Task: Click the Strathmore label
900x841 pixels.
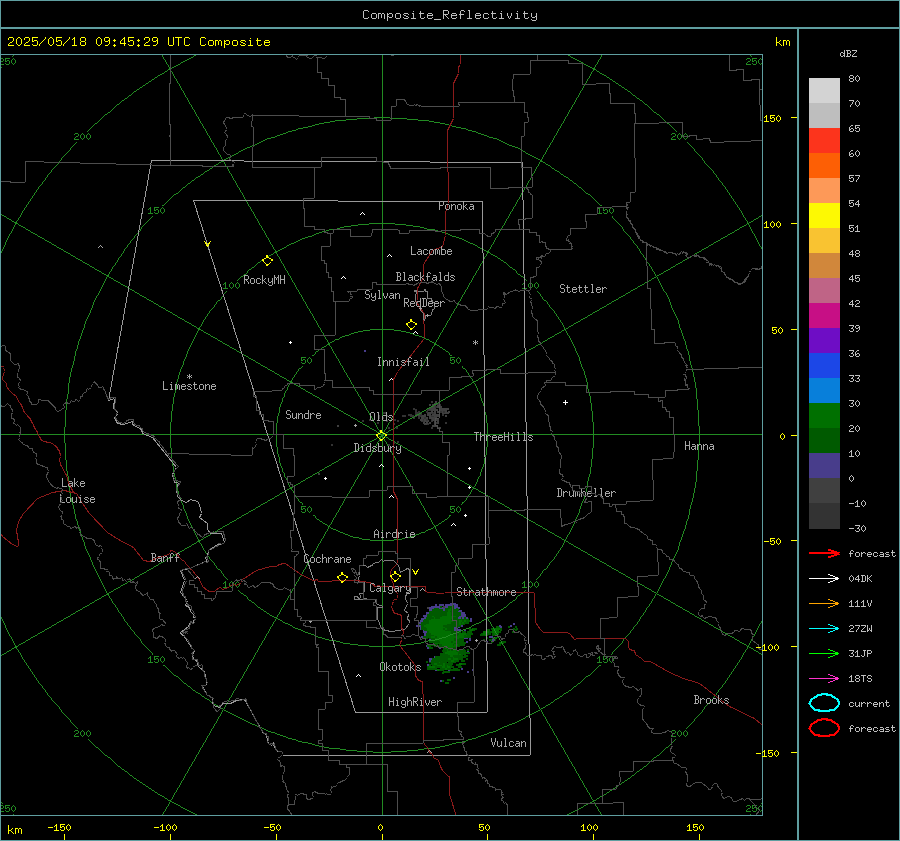Action: pos(486,592)
